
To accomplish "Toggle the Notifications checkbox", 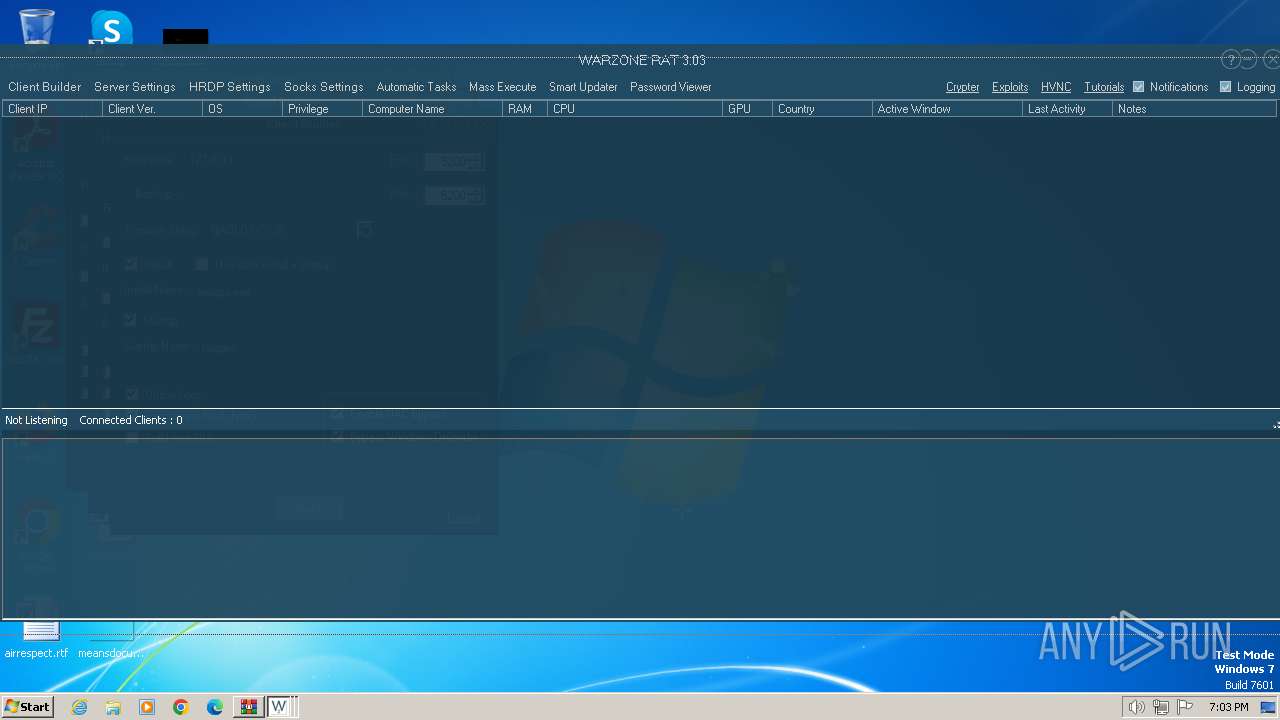I will pos(1138,87).
